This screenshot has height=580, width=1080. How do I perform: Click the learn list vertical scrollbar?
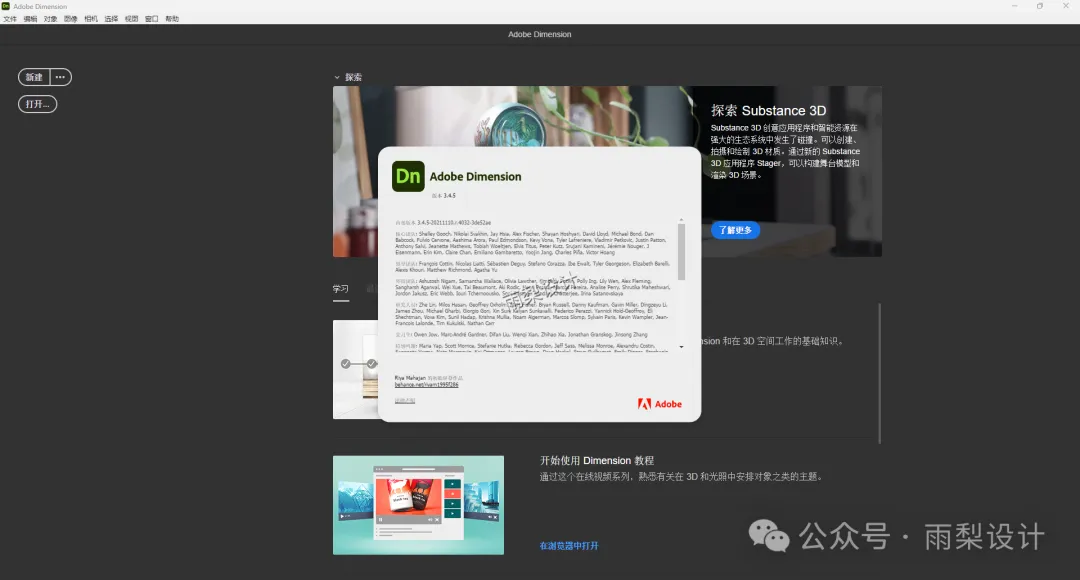coord(880,373)
